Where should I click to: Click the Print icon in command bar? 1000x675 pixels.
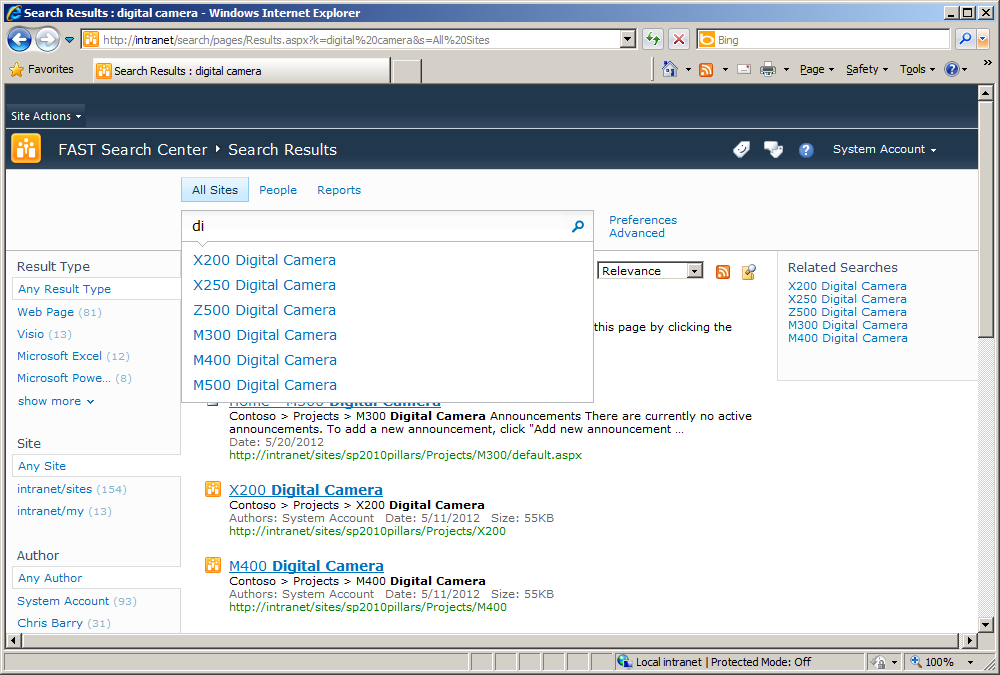pyautogui.click(x=768, y=69)
